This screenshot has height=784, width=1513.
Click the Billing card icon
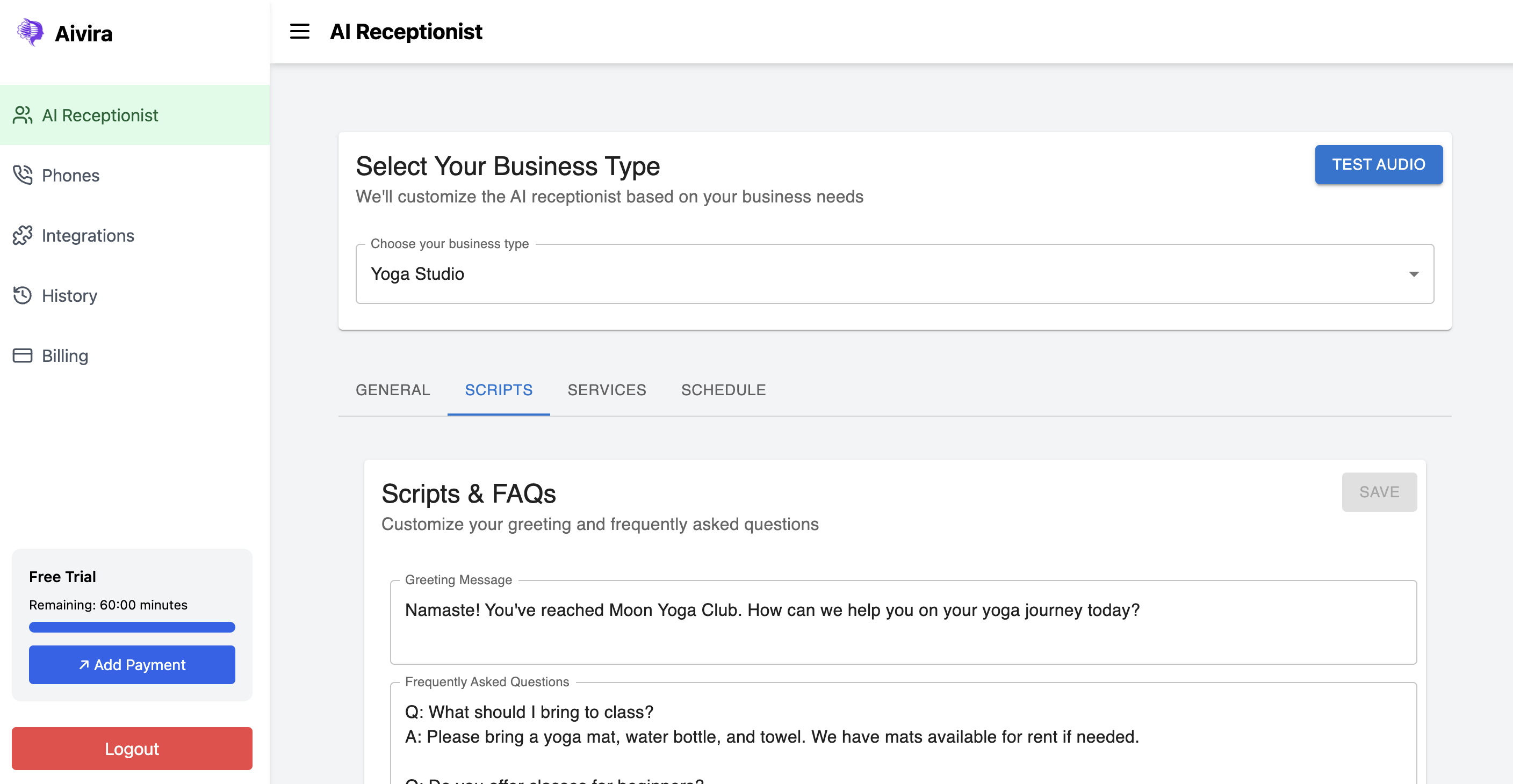pos(23,355)
